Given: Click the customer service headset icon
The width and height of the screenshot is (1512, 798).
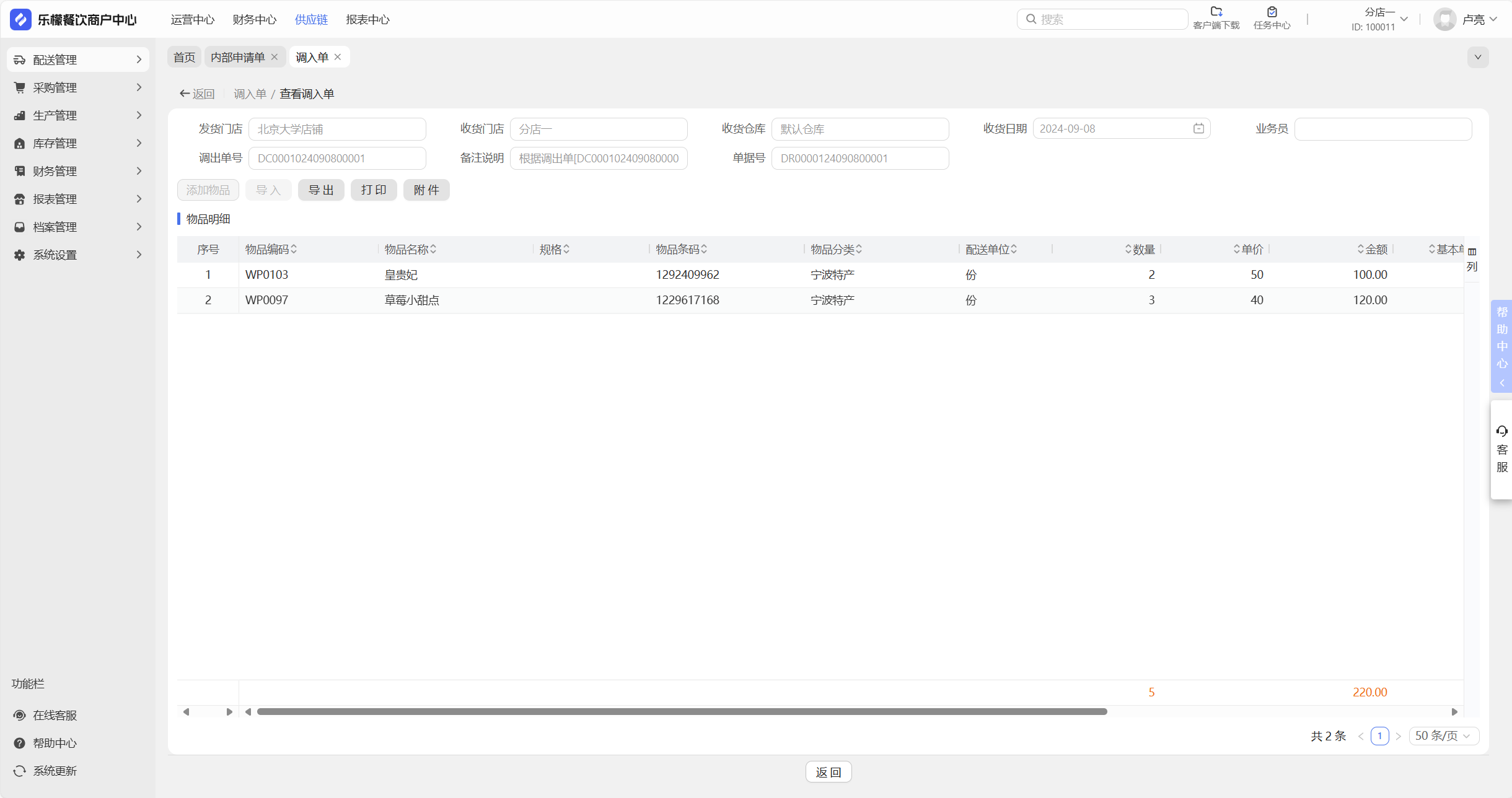Looking at the screenshot, I should [x=1501, y=431].
